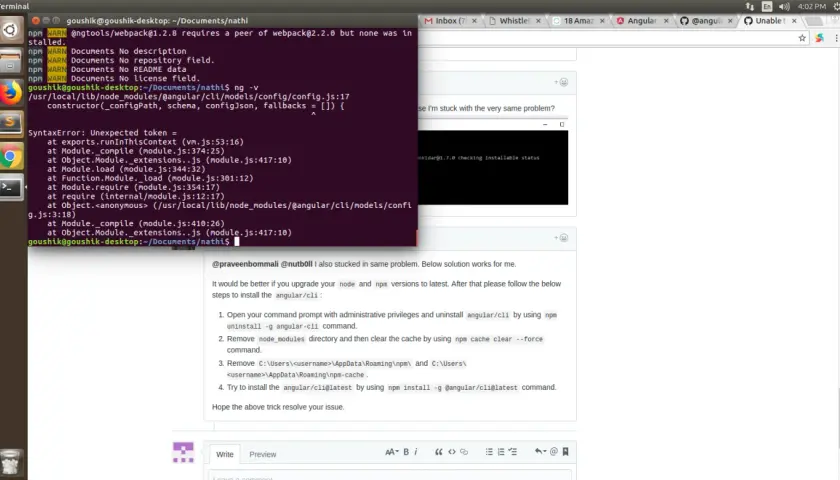Click the terminal title bar text
Viewport: 840px width, 480px height.
[157, 21]
